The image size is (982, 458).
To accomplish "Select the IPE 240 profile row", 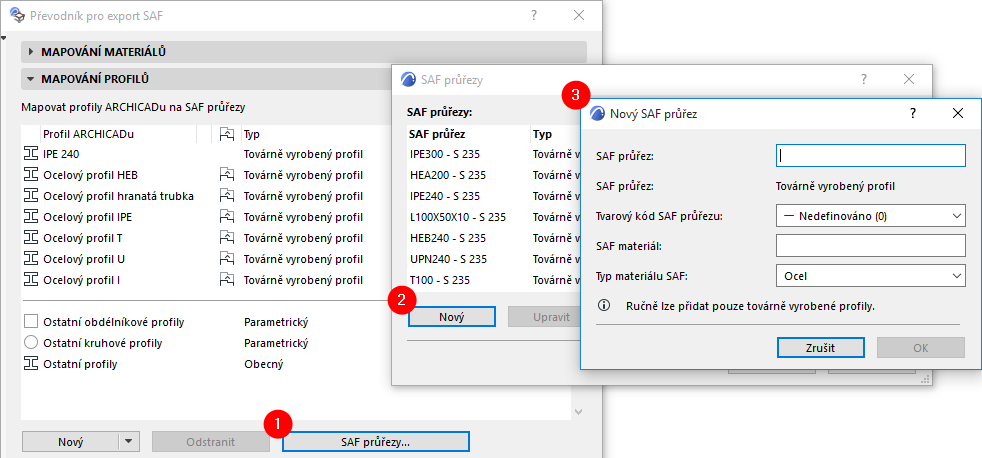I will coord(207,154).
